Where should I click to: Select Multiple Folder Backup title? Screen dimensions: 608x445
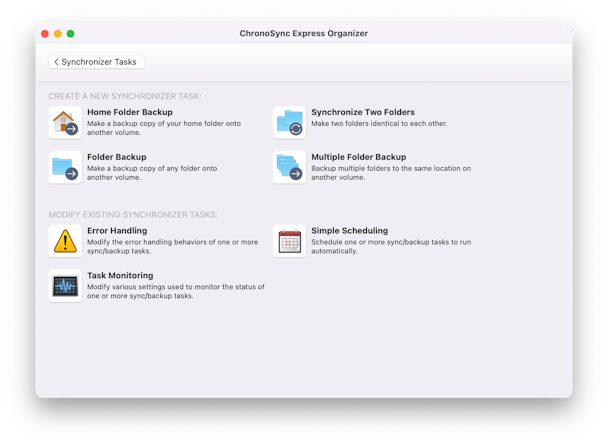(359, 157)
